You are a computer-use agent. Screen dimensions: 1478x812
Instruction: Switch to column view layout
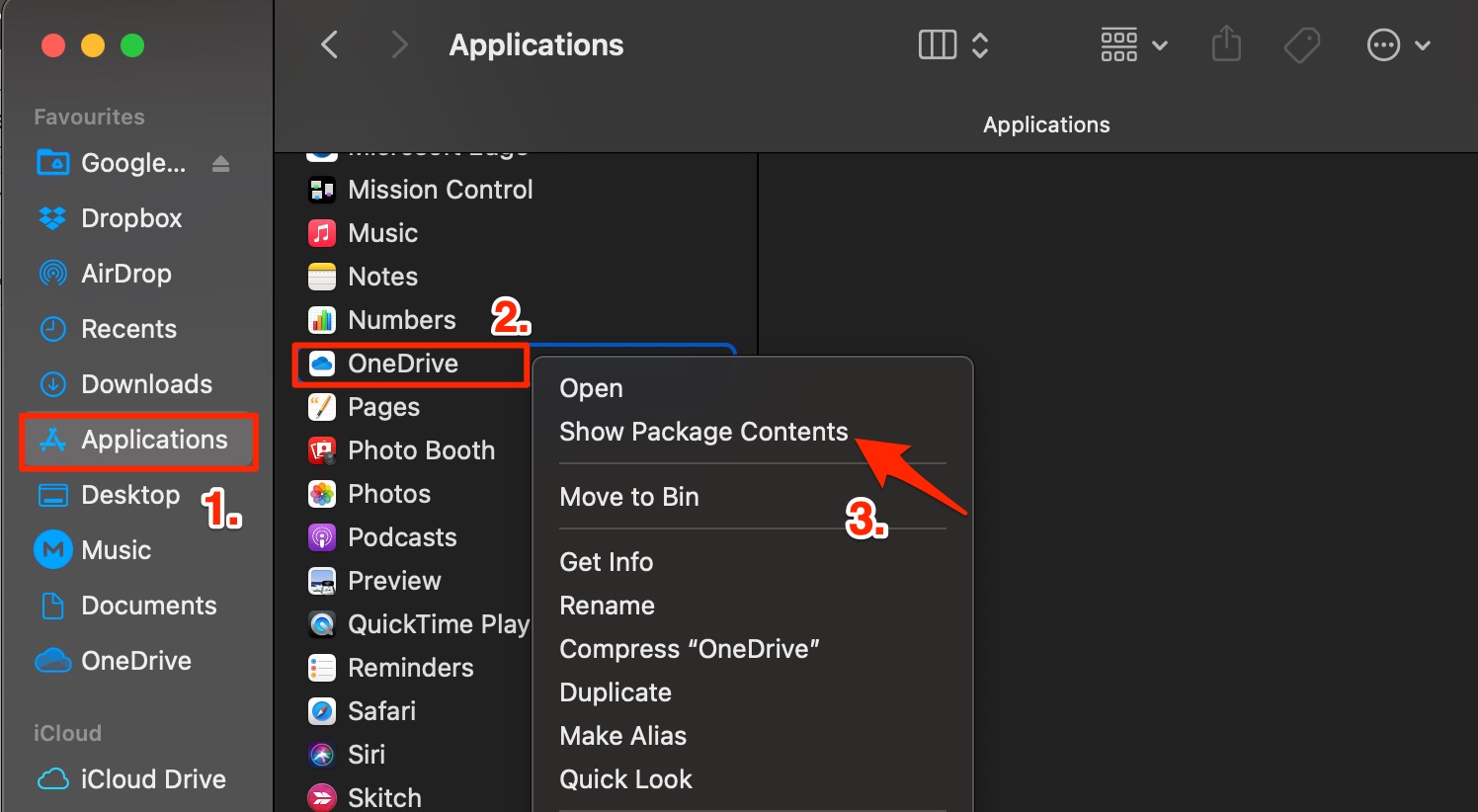pyautogui.click(x=937, y=44)
